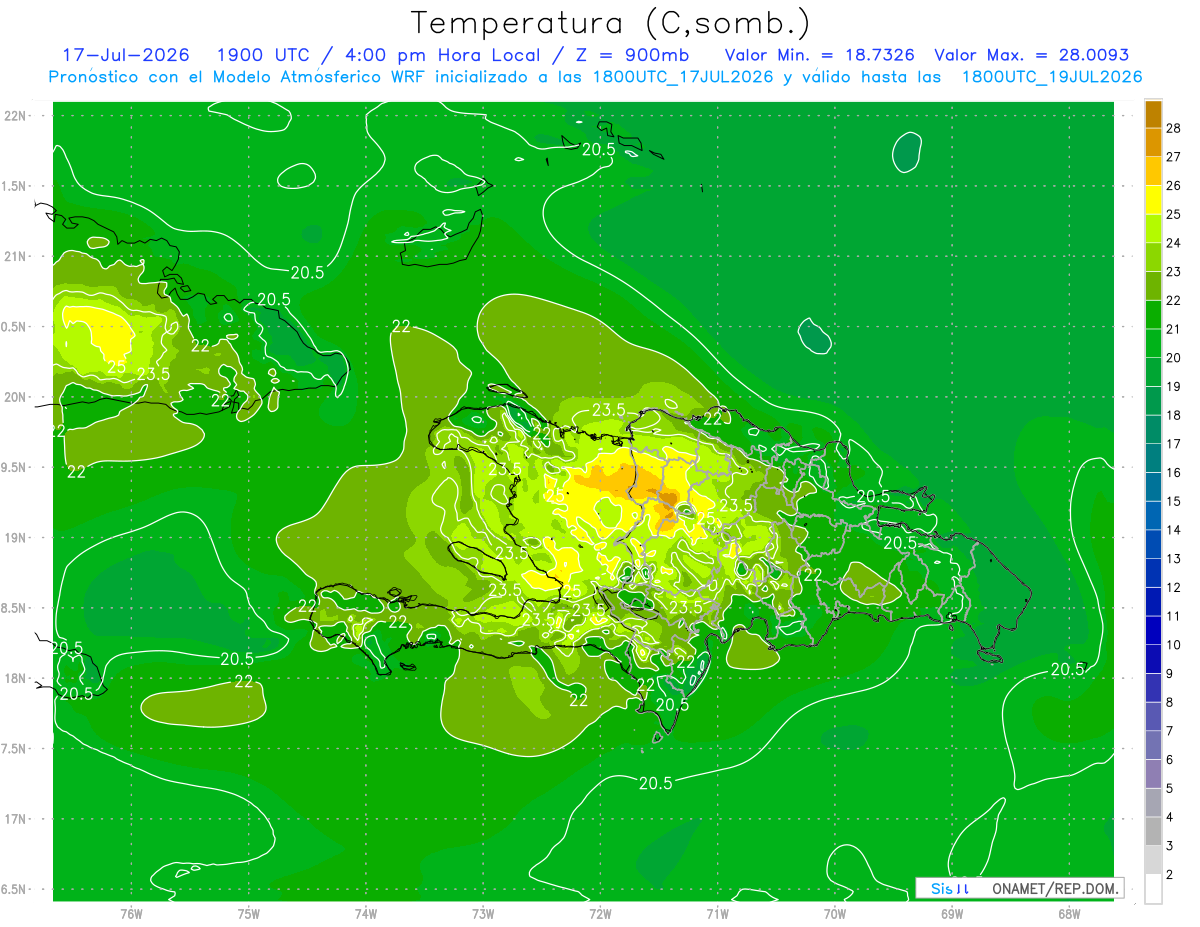Image resolution: width=1200 pixels, height=927 pixels.
Task: Click the "69W" longitude axis label
Action: 951,914
